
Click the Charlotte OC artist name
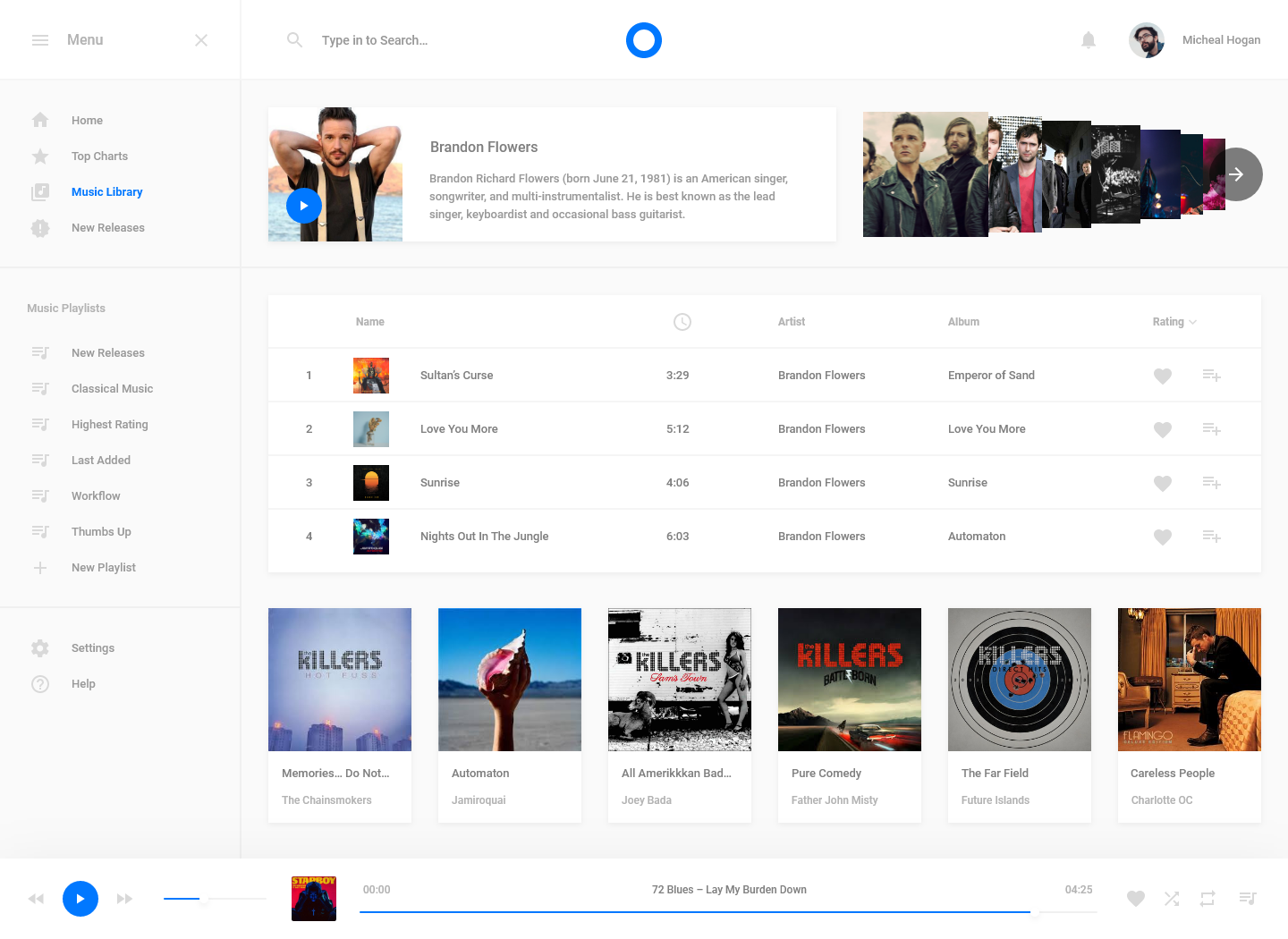click(x=1161, y=800)
